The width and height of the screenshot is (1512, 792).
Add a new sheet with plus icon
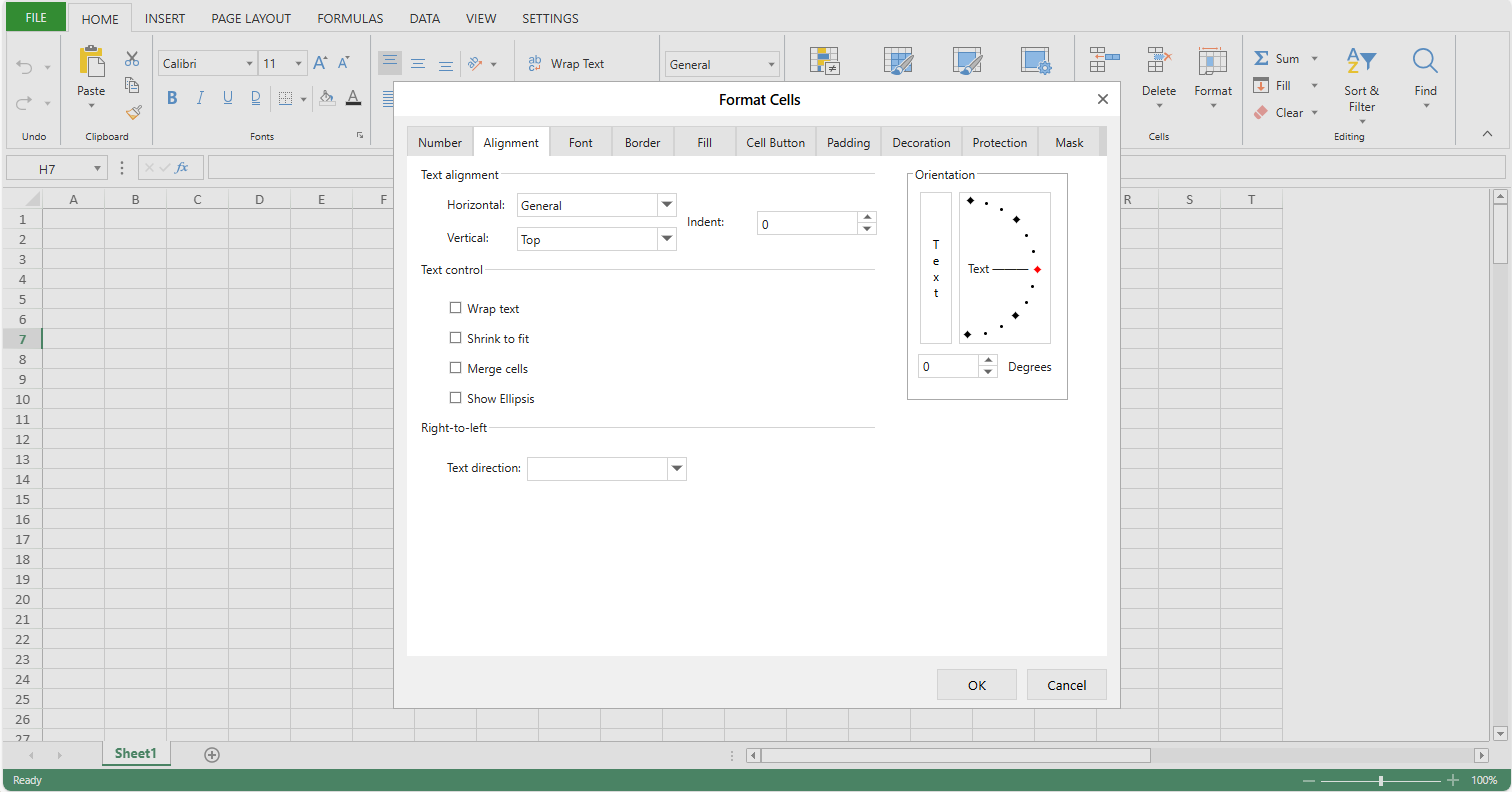(x=212, y=755)
